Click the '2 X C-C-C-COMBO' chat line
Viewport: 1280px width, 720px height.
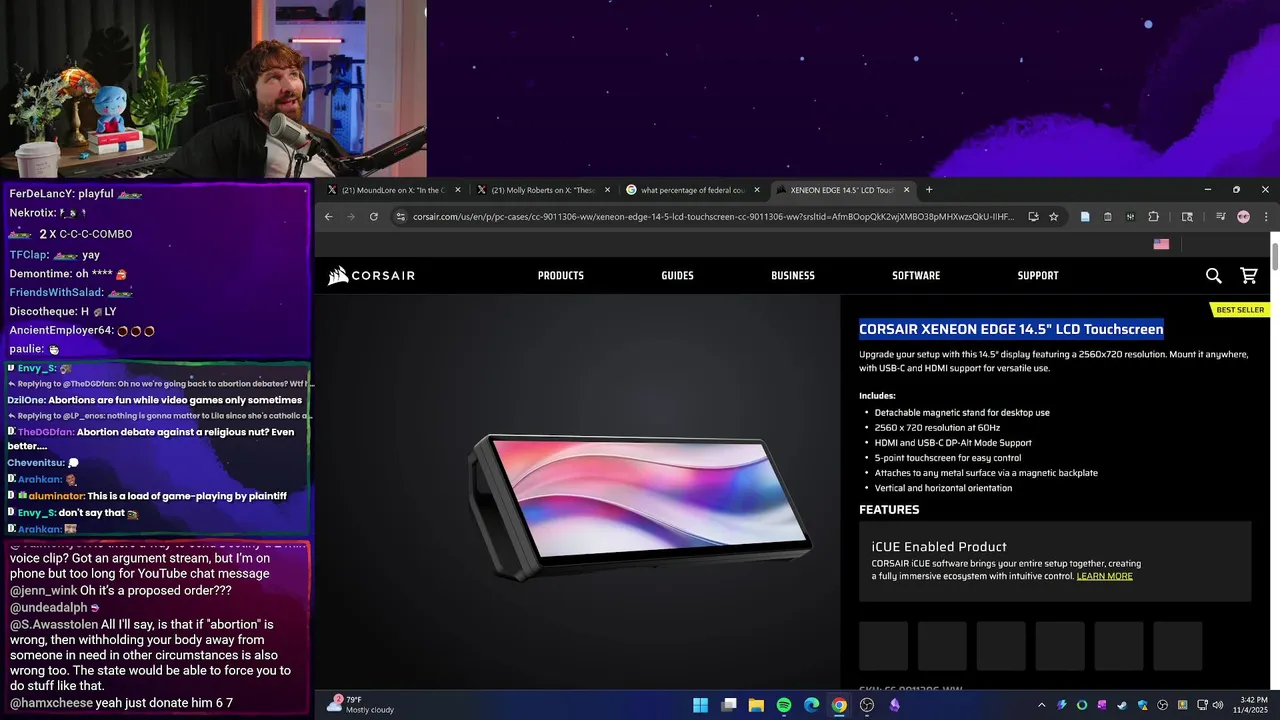tap(72, 233)
